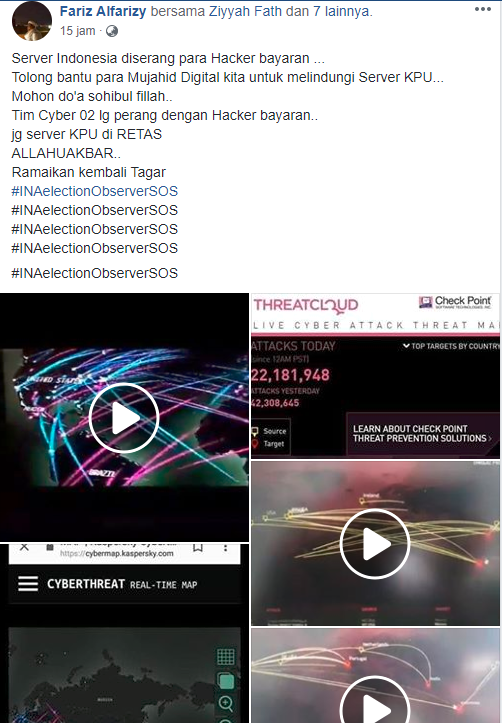Click the Kaspersky map grid view icon

point(225,657)
